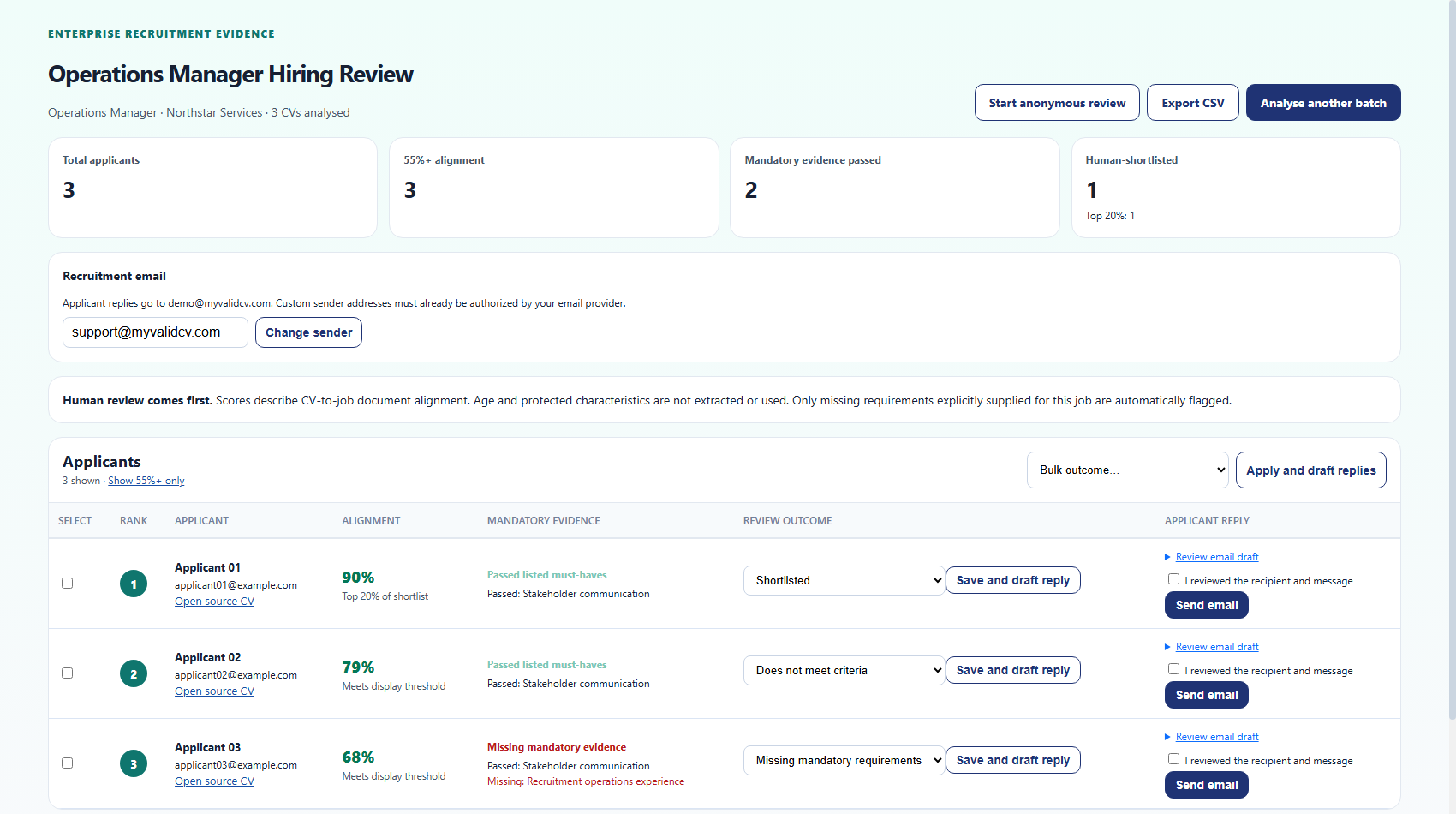Click applicant02@example.com email text
Viewport: 1456px width, 814px height.
(x=236, y=675)
